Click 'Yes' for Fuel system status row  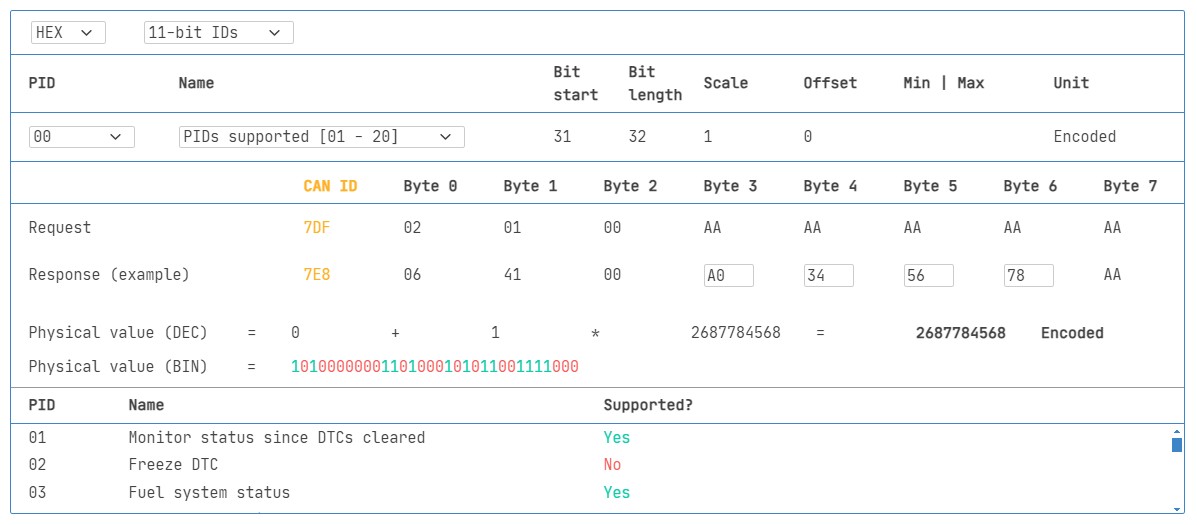click(x=617, y=493)
